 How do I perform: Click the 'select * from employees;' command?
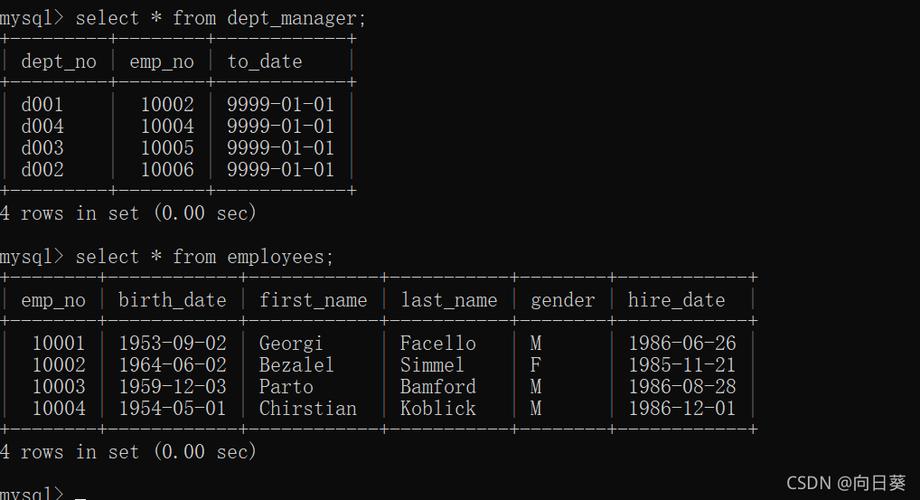pos(204,257)
